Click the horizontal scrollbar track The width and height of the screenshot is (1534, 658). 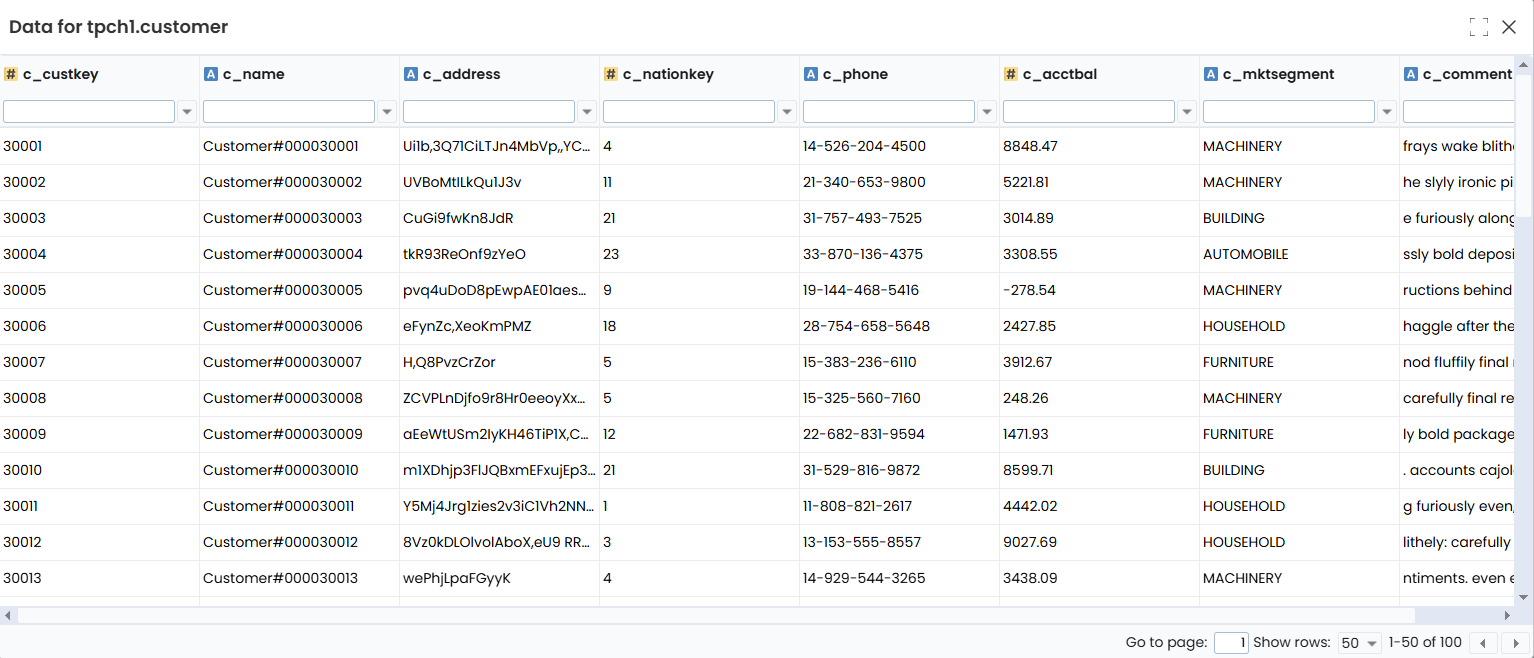tap(1457, 615)
